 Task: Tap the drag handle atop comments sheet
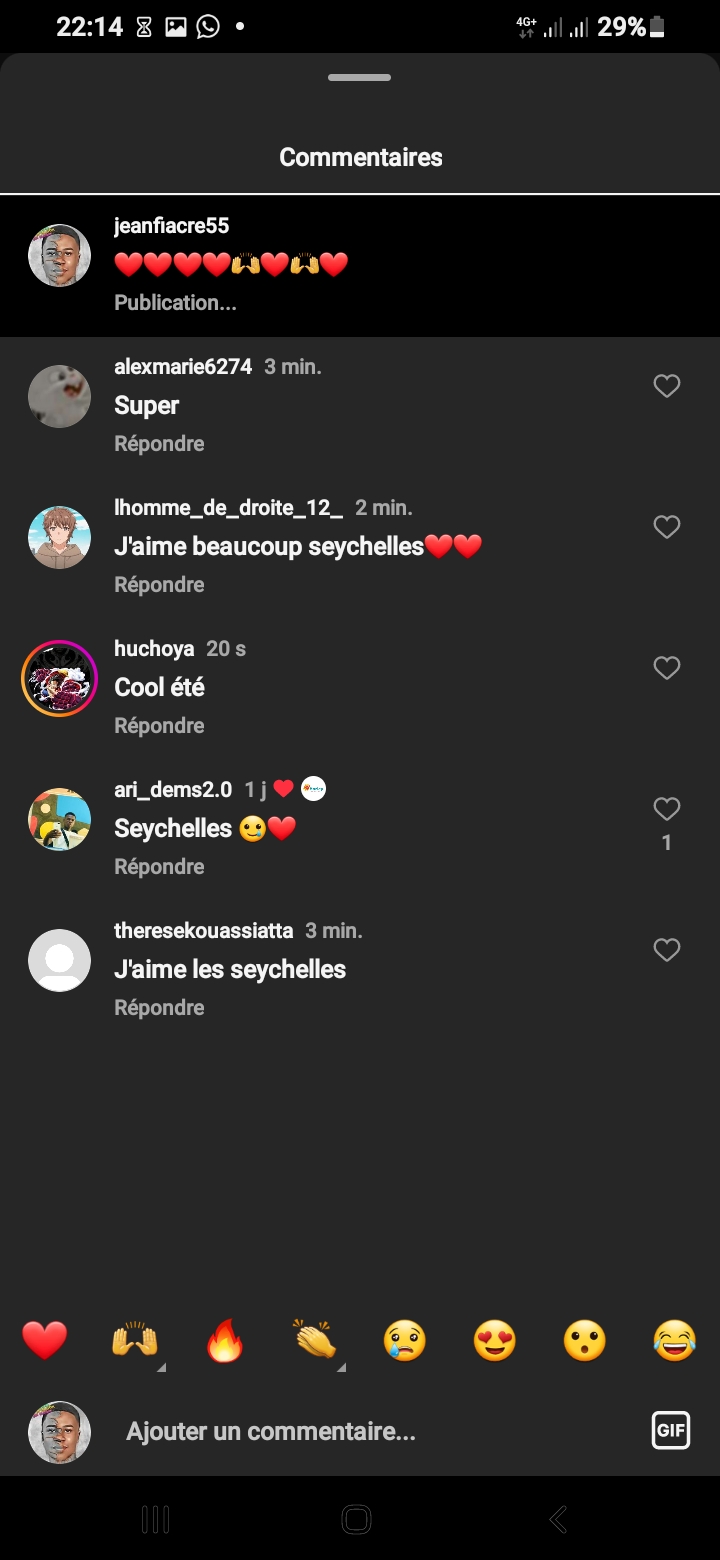pyautogui.click(x=360, y=77)
